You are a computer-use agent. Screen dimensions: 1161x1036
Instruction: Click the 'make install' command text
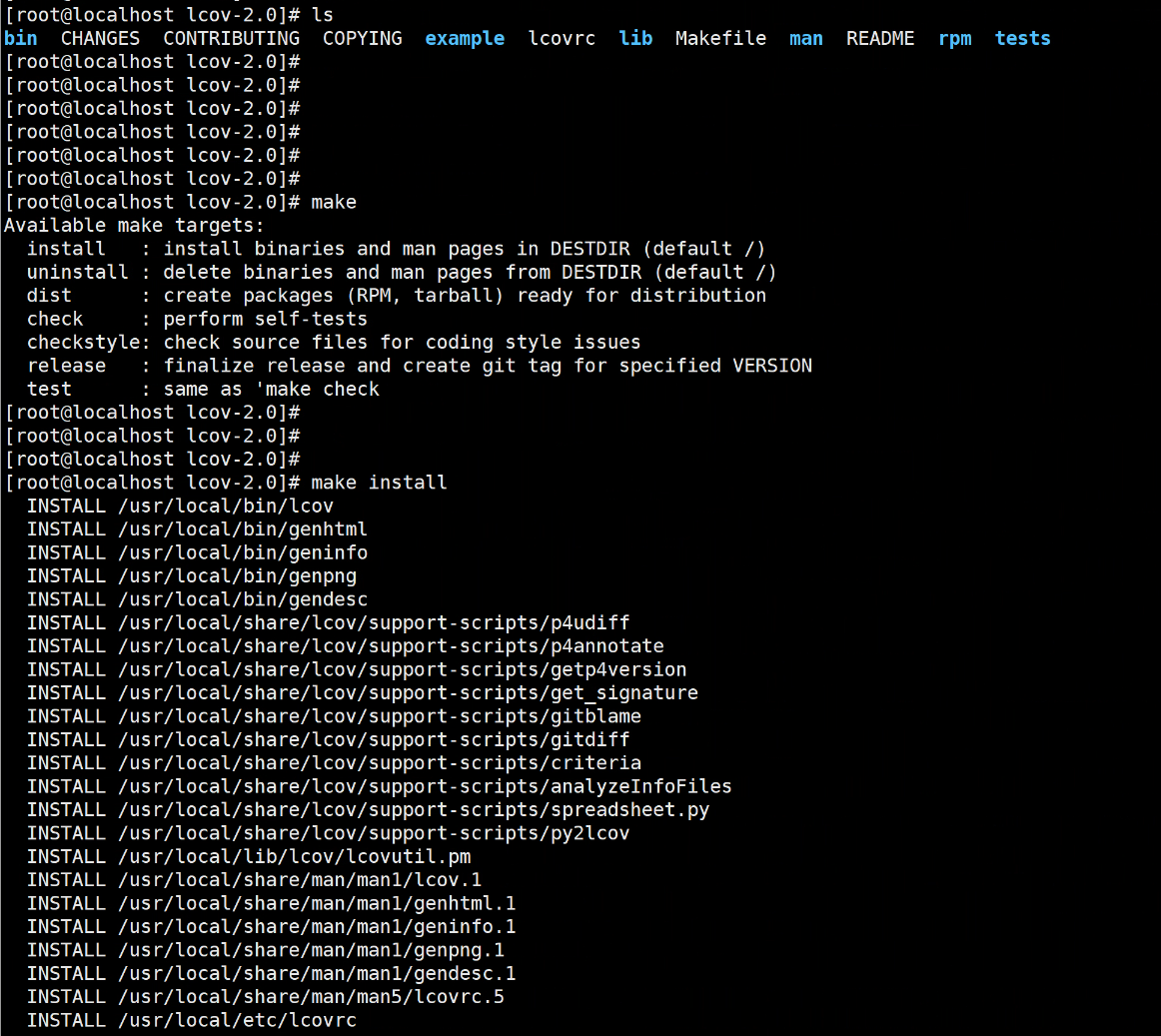pyautogui.click(x=379, y=483)
